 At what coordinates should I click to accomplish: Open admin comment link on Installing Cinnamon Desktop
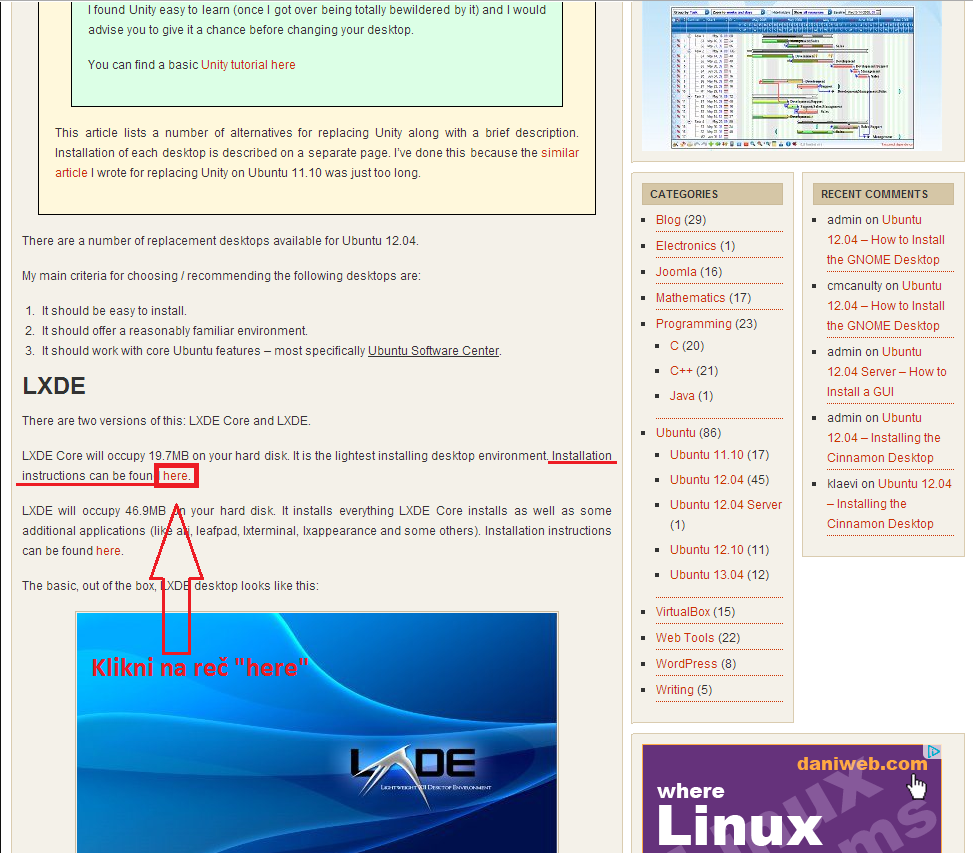884,437
